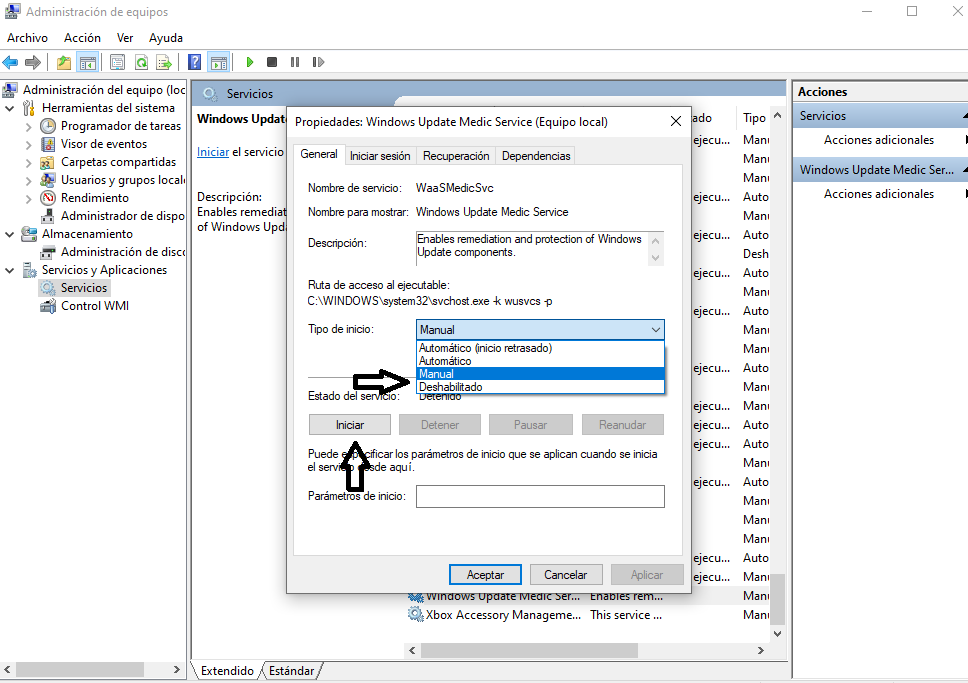This screenshot has width=968, height=683.
Task: Select the Servicios node in the tree
Action: click(84, 288)
